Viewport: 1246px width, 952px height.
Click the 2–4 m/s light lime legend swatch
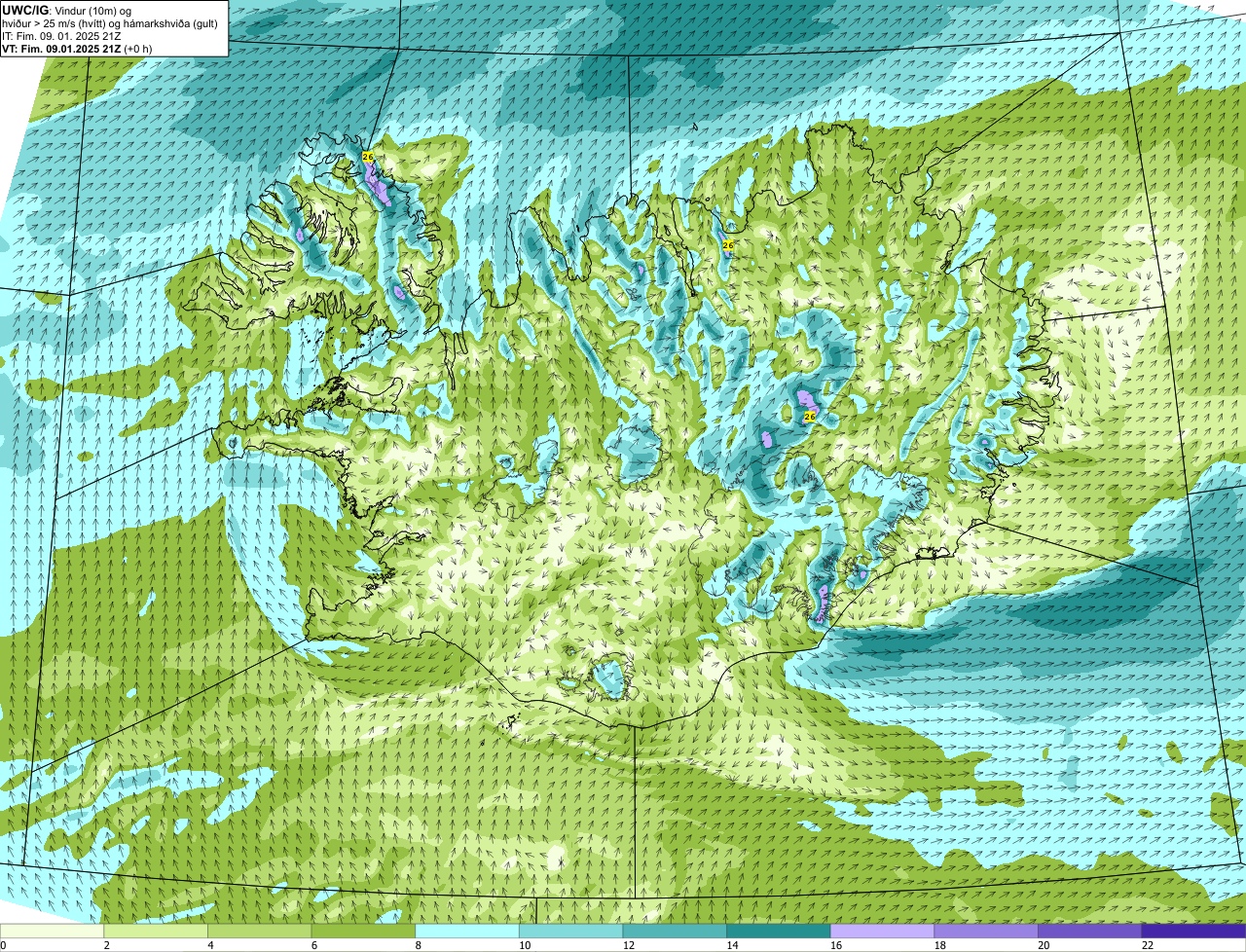[156, 931]
